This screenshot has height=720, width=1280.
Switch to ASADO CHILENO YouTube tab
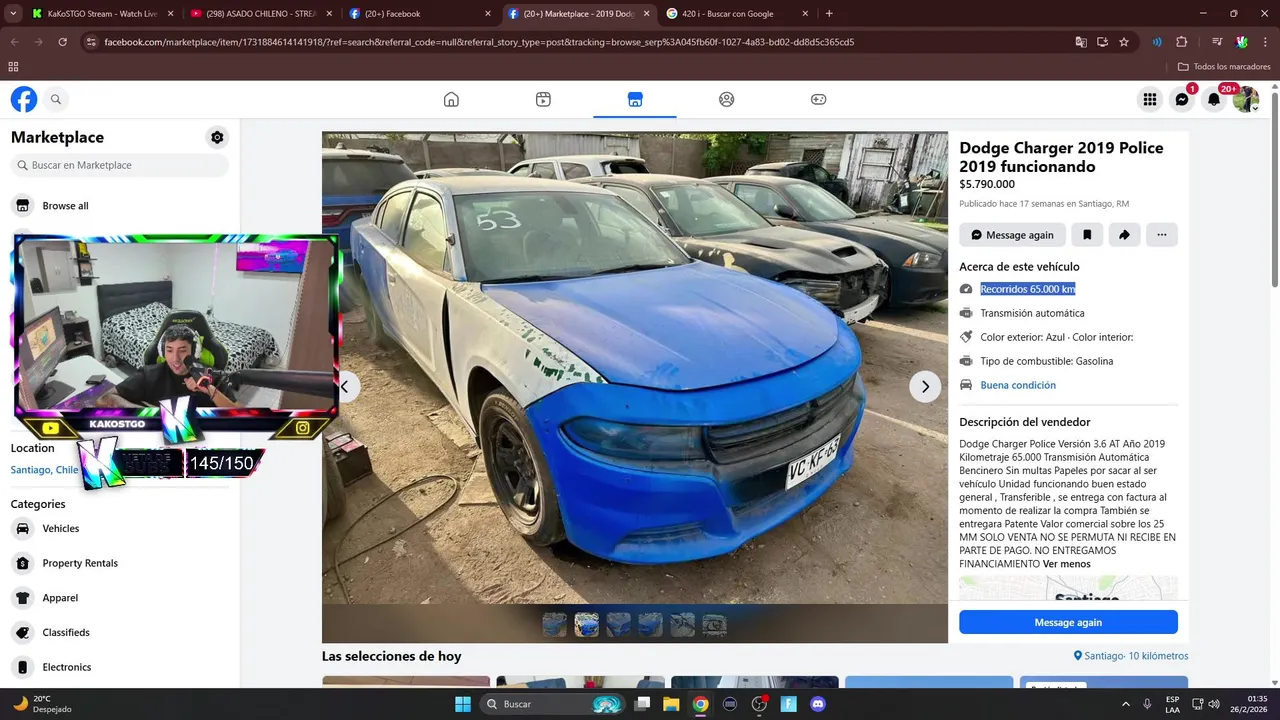pos(262,14)
